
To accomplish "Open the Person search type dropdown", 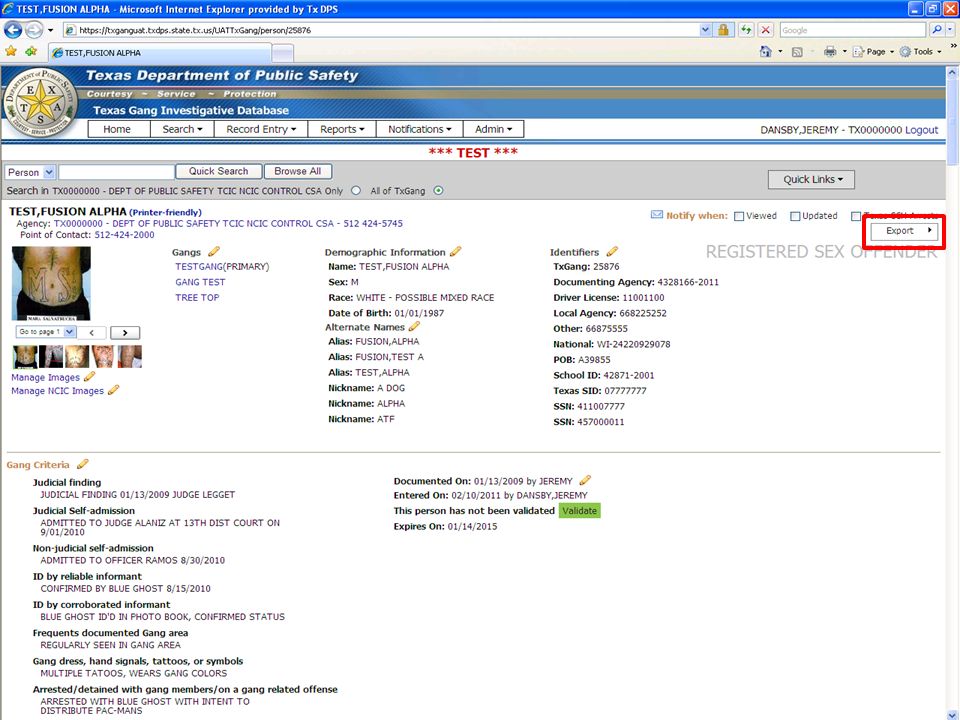I will click(30, 172).
